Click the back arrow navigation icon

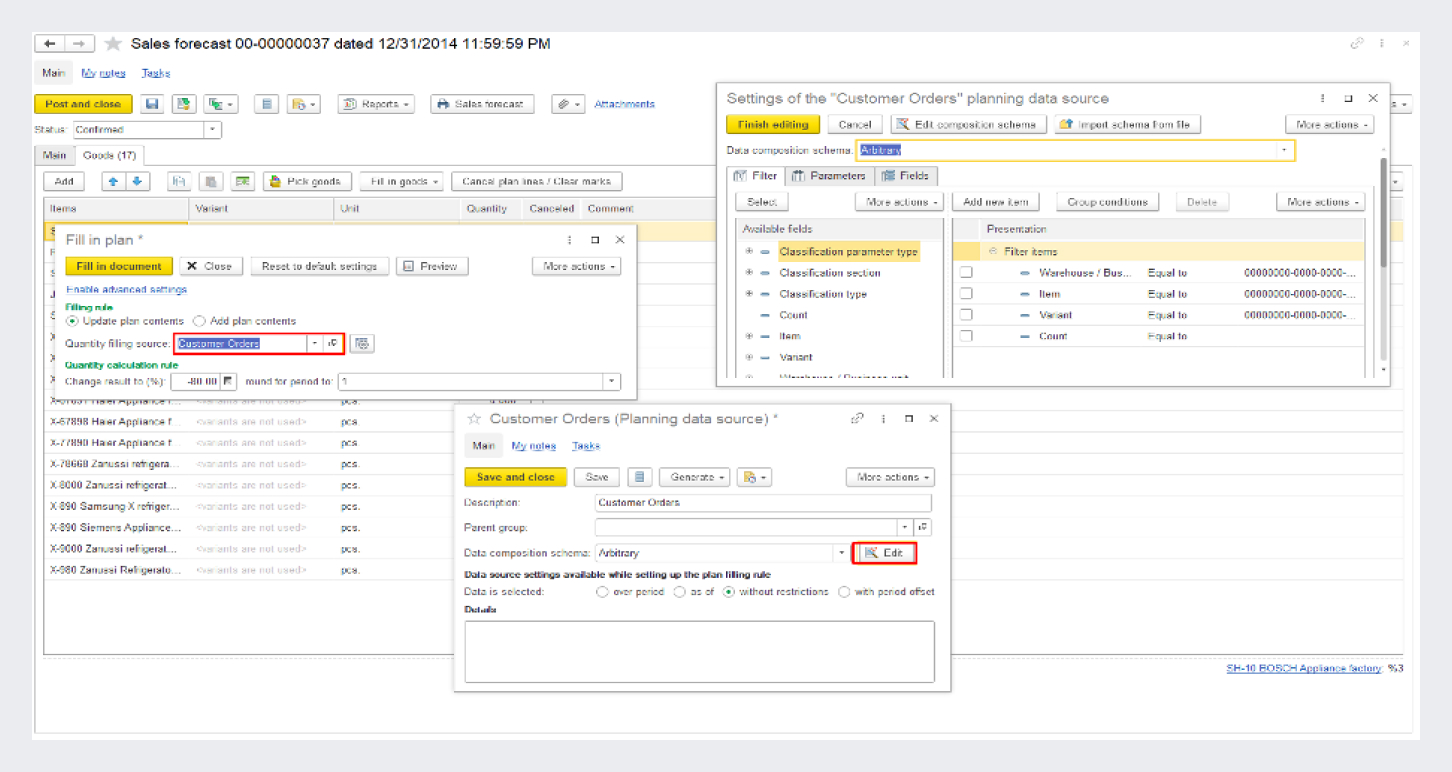[50, 44]
